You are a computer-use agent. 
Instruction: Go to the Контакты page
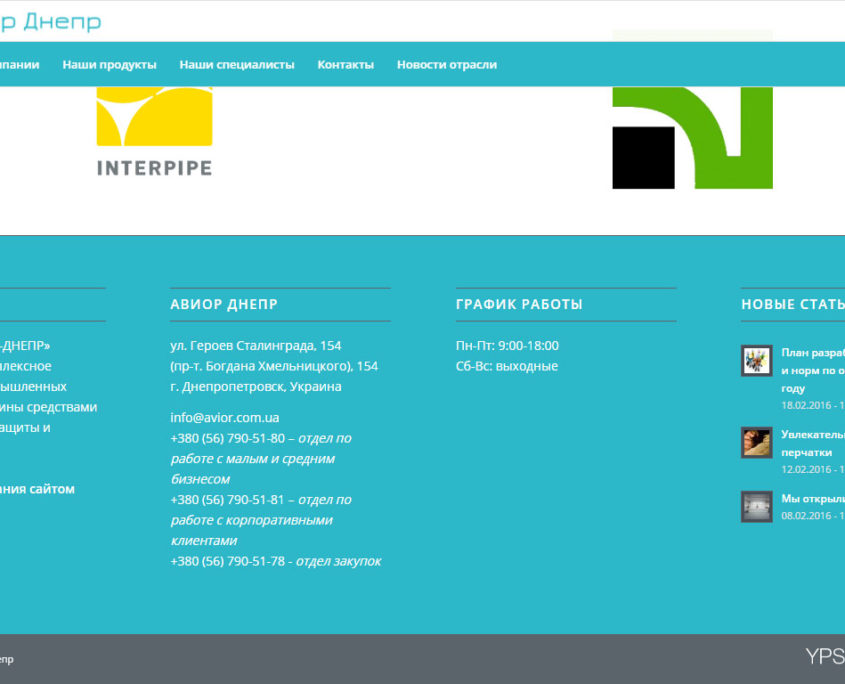click(x=345, y=65)
